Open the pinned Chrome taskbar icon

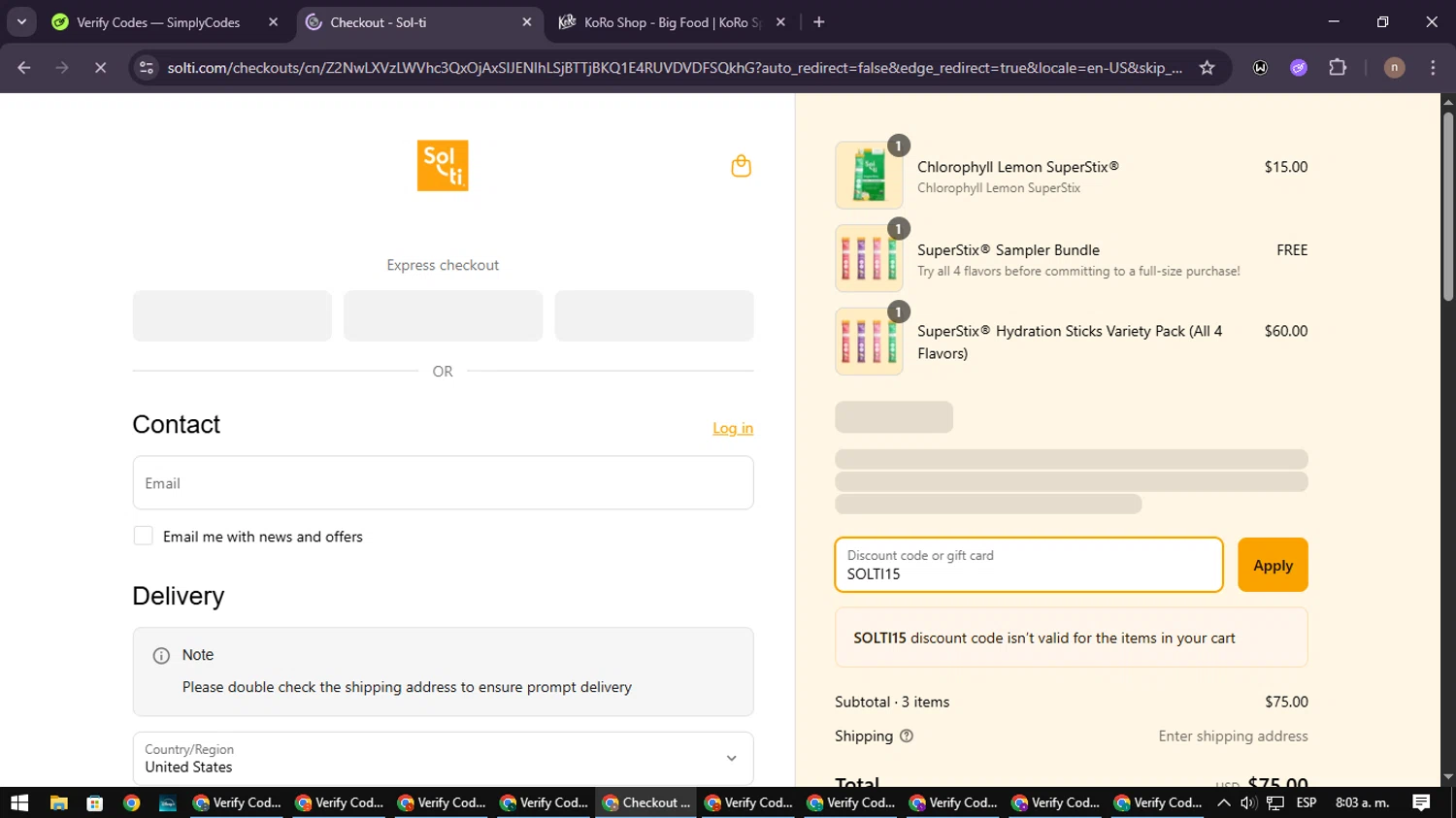(132, 802)
